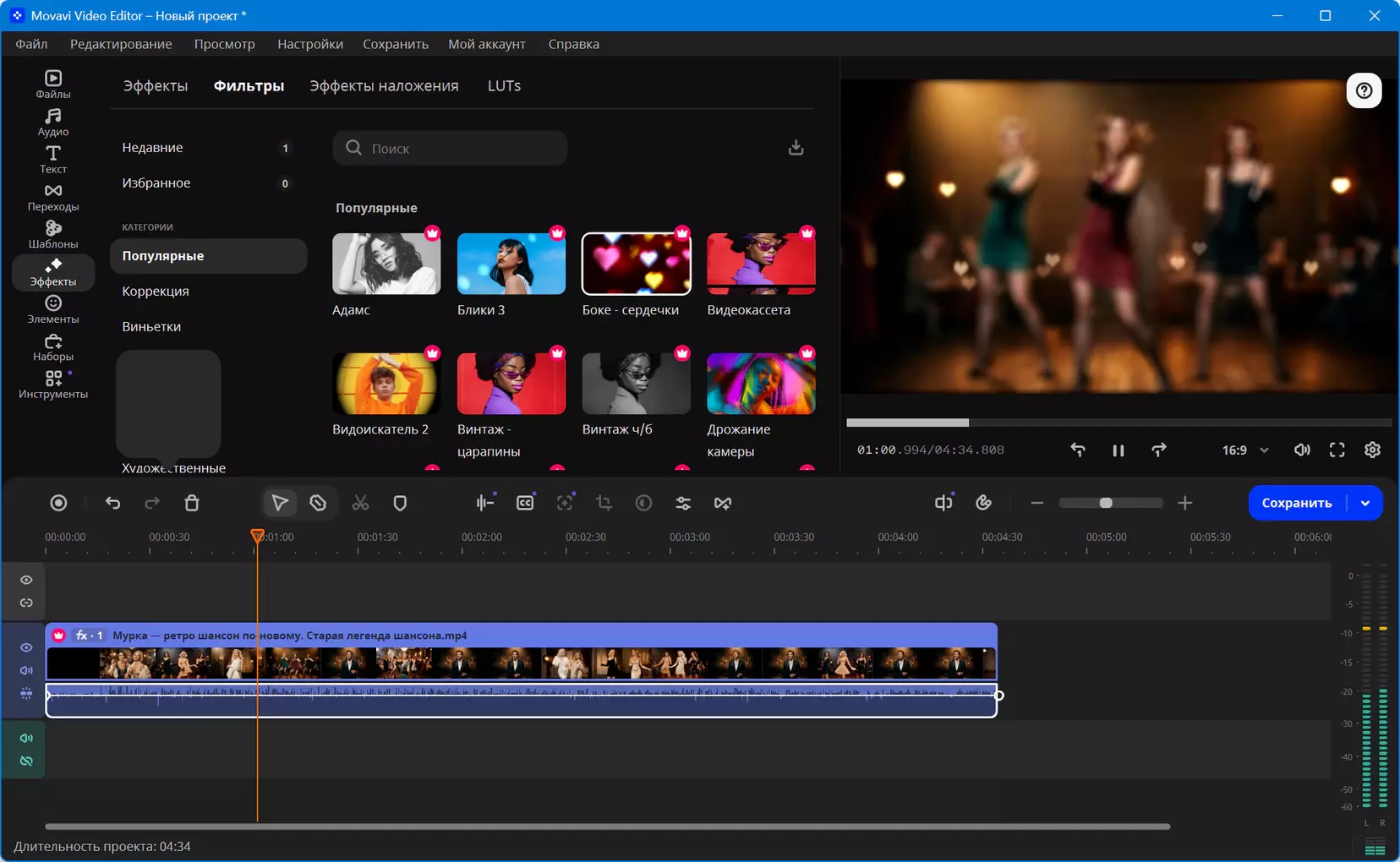Open the Шаблоны sidebar section
Screen dimensions: 1400x862
pyautogui.click(x=52, y=235)
